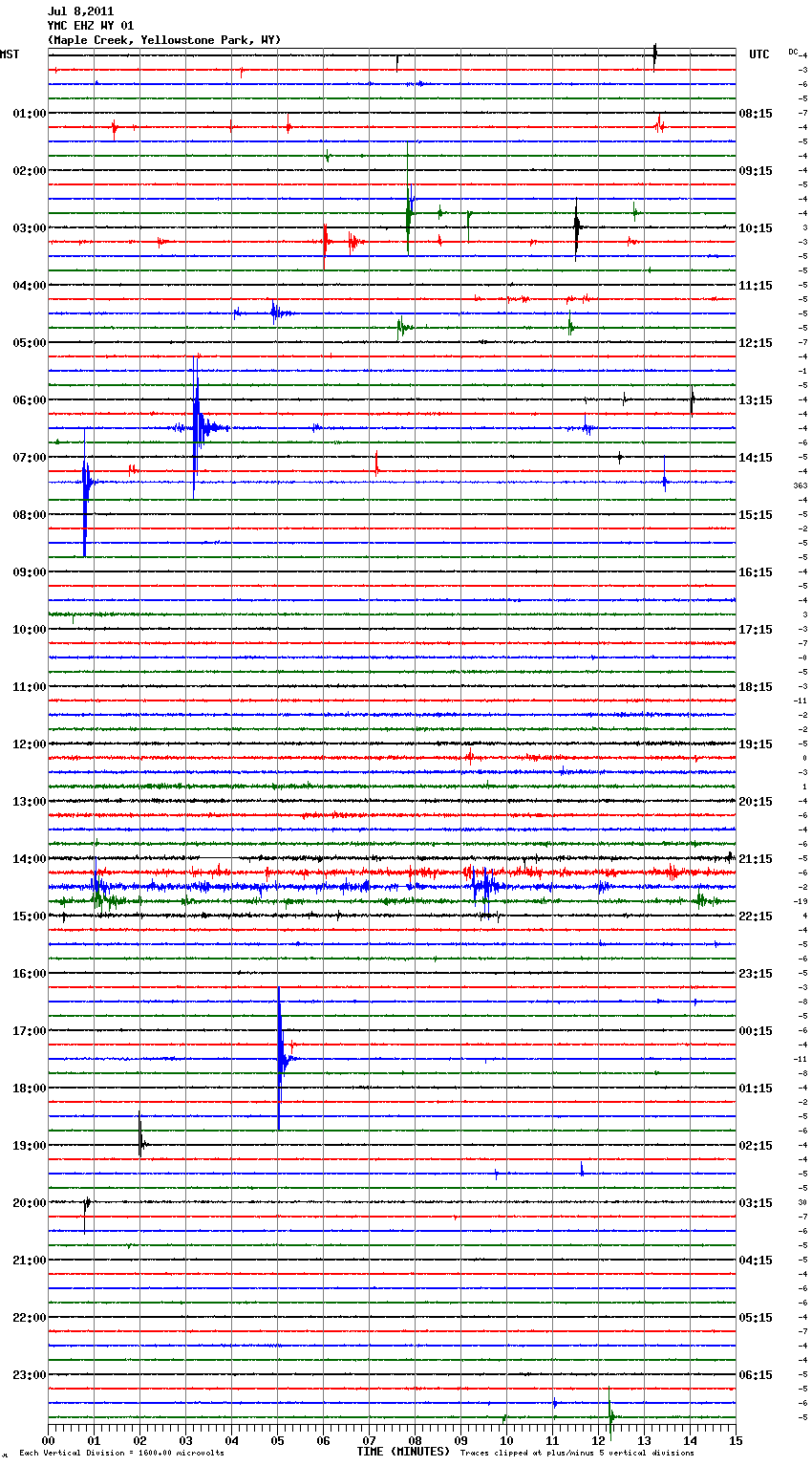The height and width of the screenshot is (1466, 812).
Task: Click the "00:15" UTC time label
Action: tap(756, 1031)
